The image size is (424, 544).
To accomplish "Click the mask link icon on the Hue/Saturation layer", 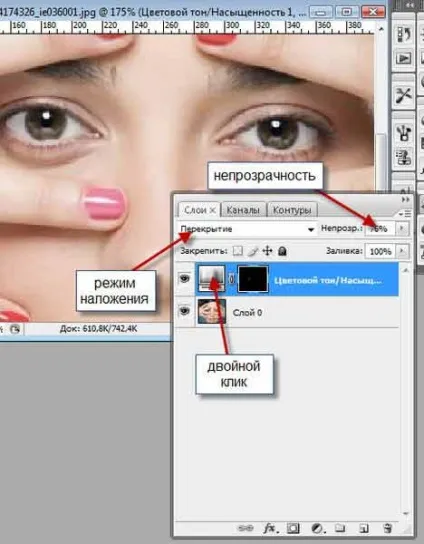I will 231,278.
